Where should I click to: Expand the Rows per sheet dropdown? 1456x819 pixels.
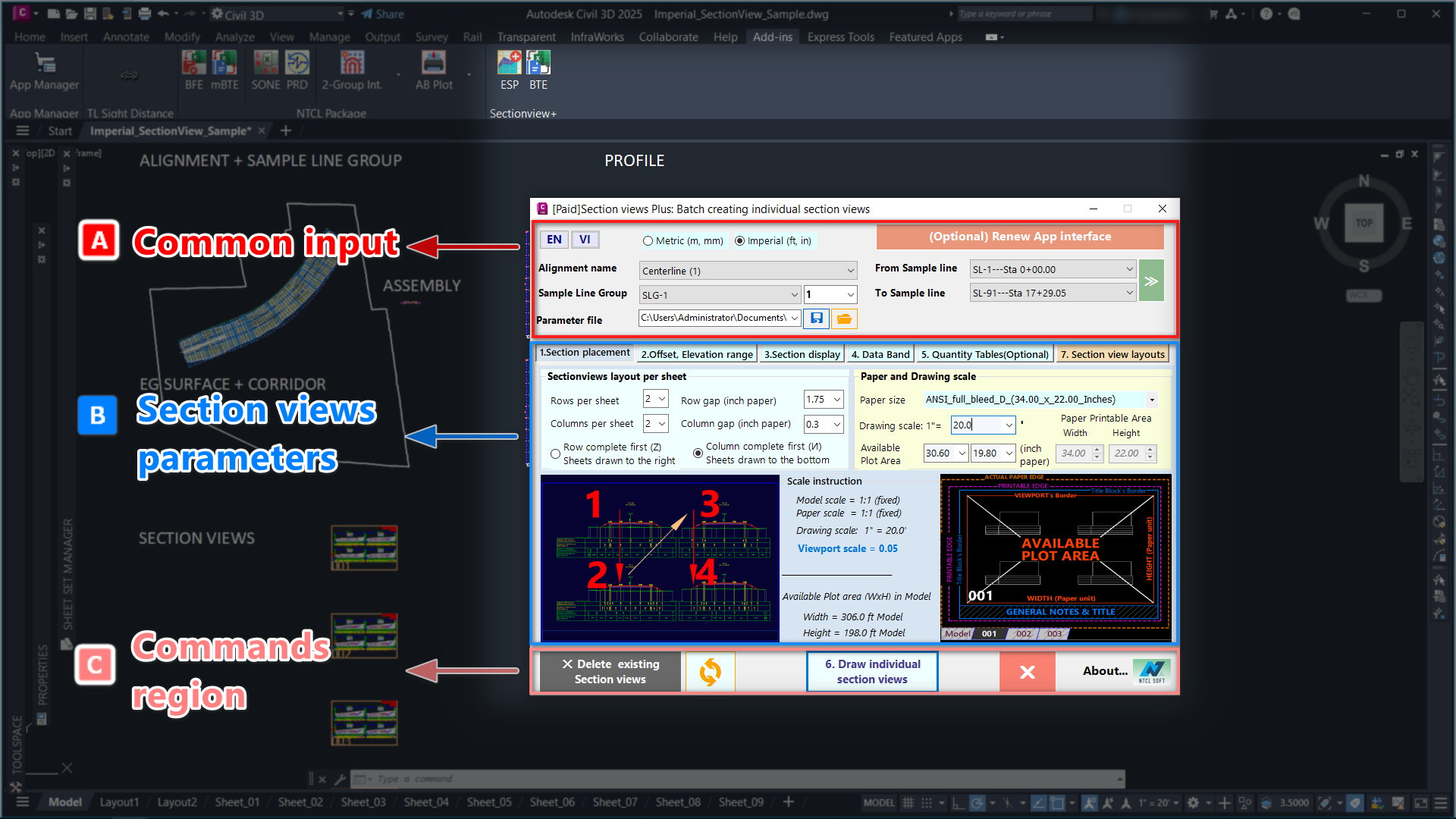[662, 399]
